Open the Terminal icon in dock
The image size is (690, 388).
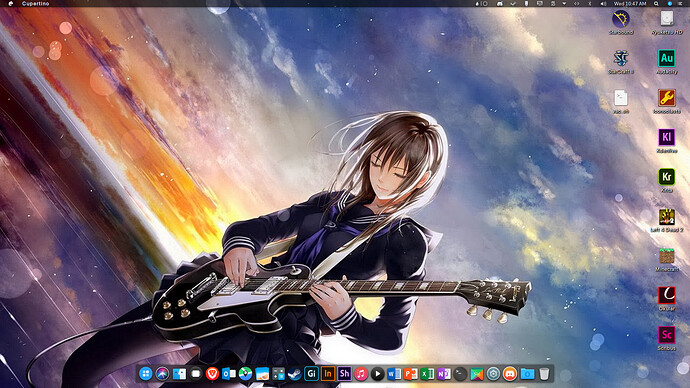point(460,374)
